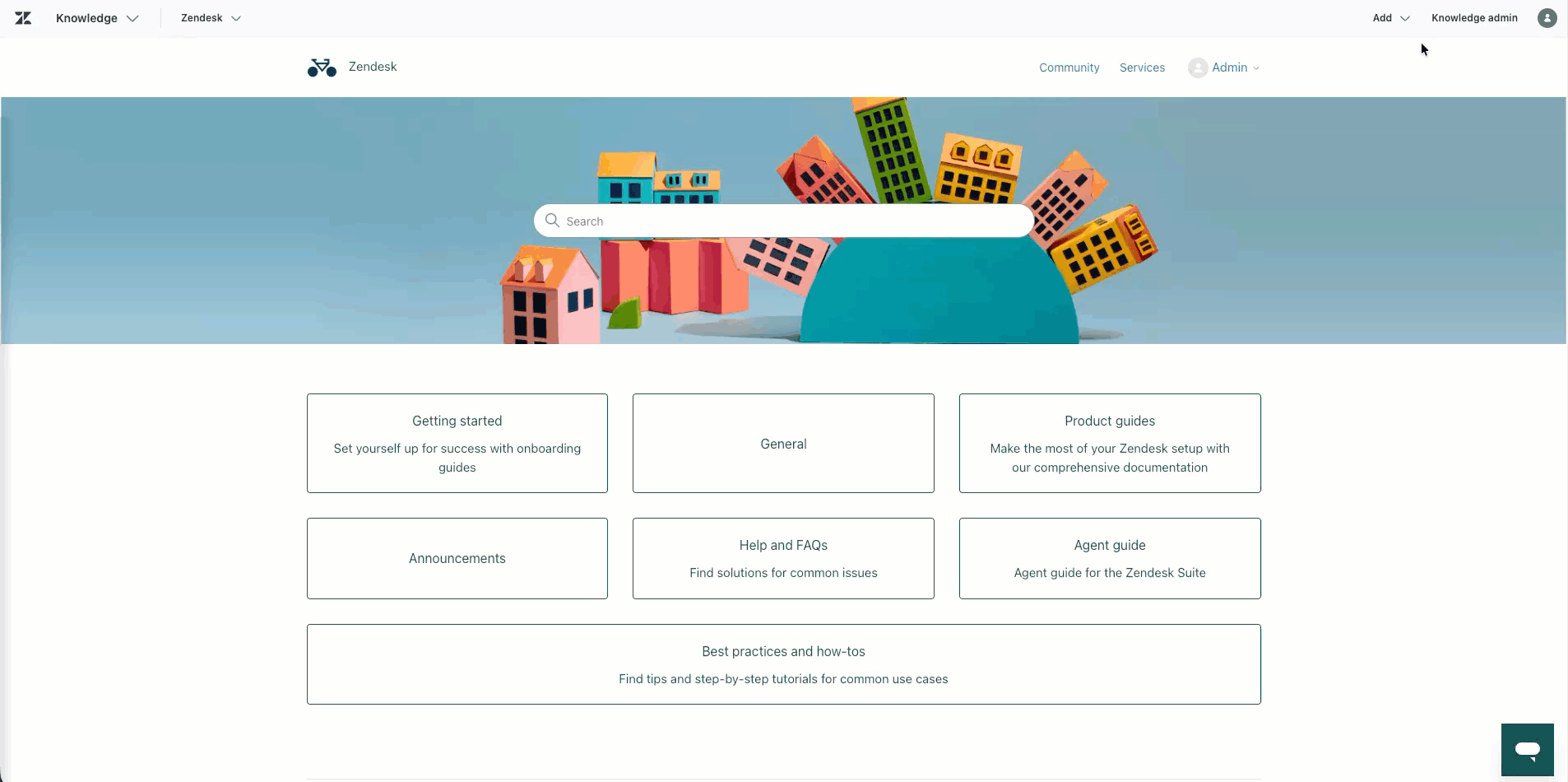Expand the Admin user menu chevron
Image resolution: width=1568 pixels, height=782 pixels.
[1256, 68]
